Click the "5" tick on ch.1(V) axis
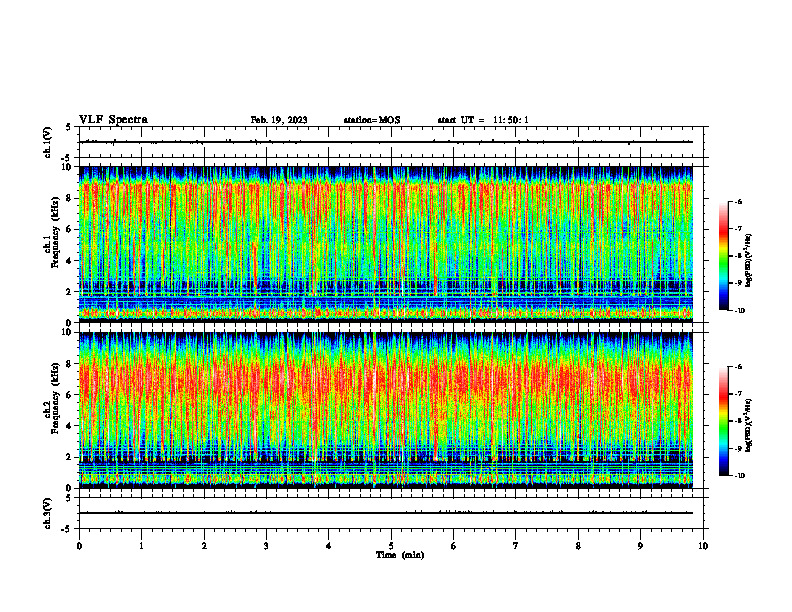This screenshot has width=792, height=612. point(69,127)
